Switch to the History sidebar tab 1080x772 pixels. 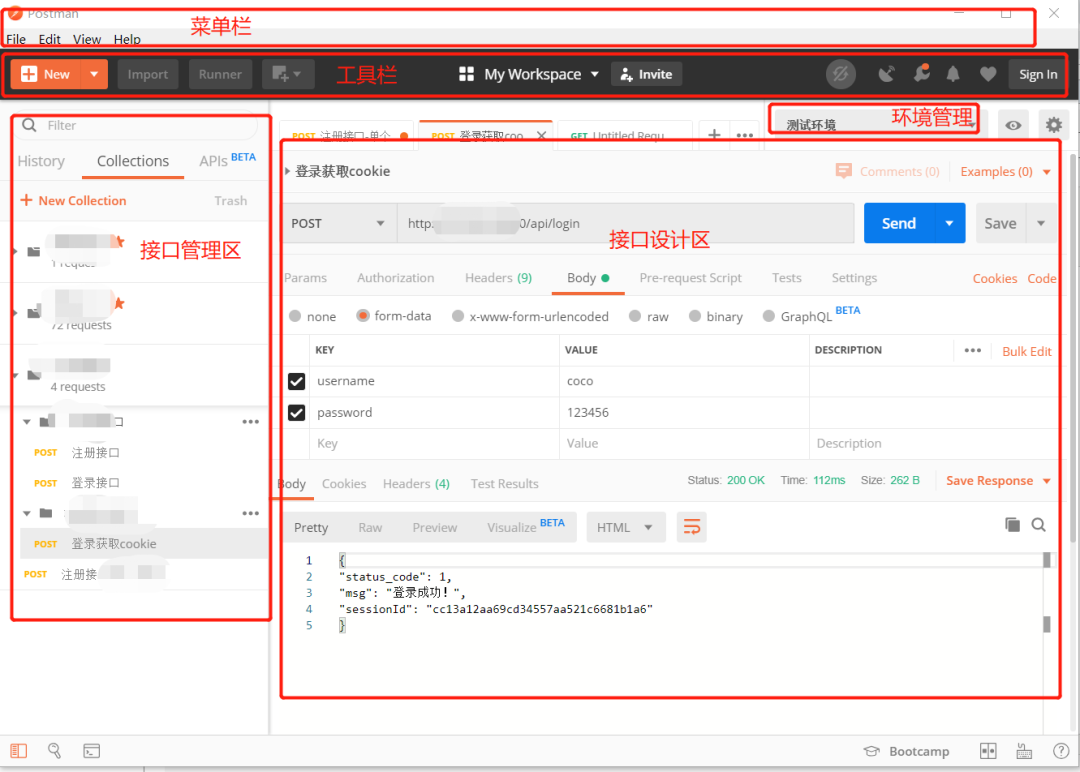click(41, 161)
